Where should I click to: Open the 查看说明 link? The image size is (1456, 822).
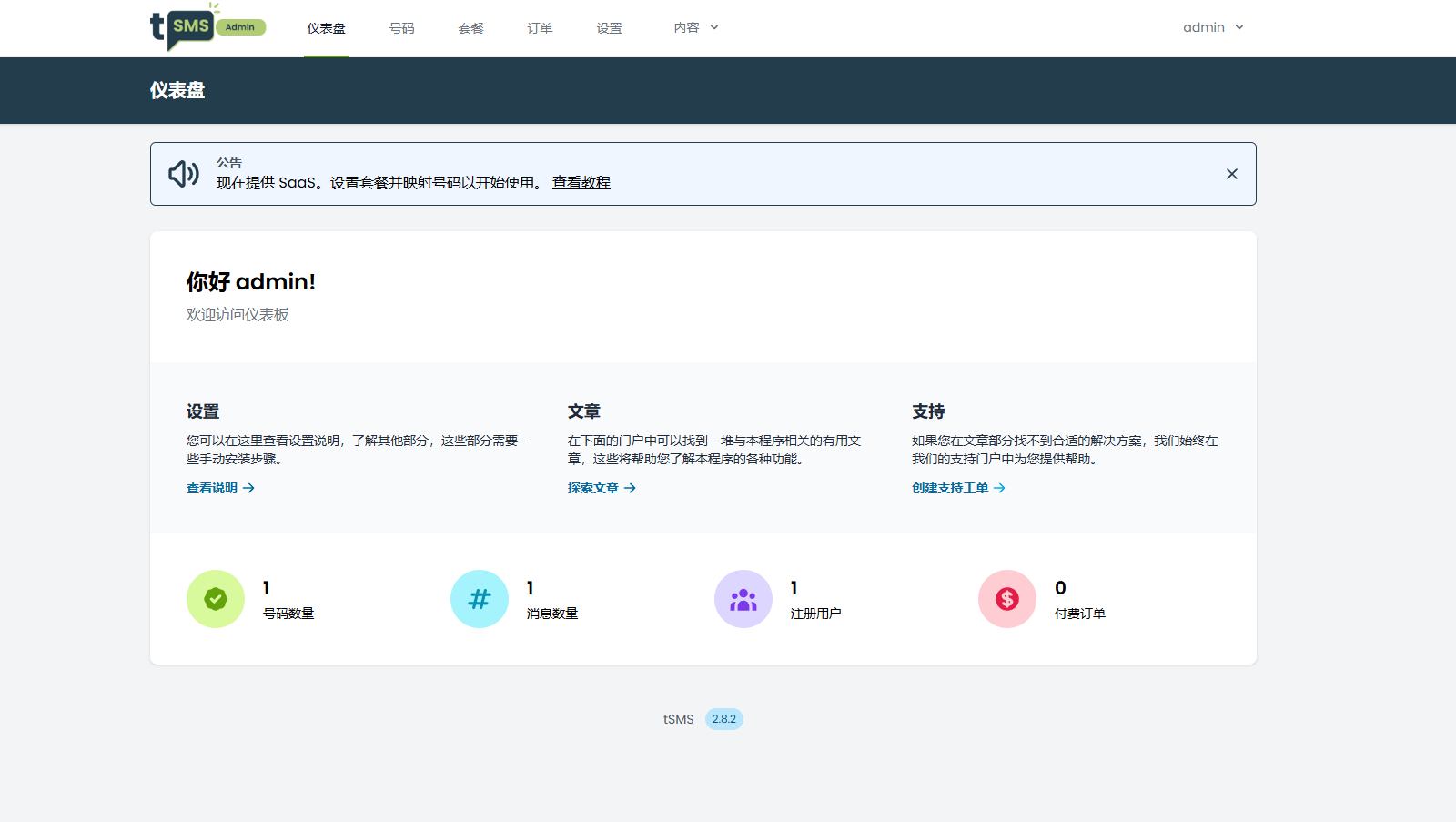(x=220, y=488)
